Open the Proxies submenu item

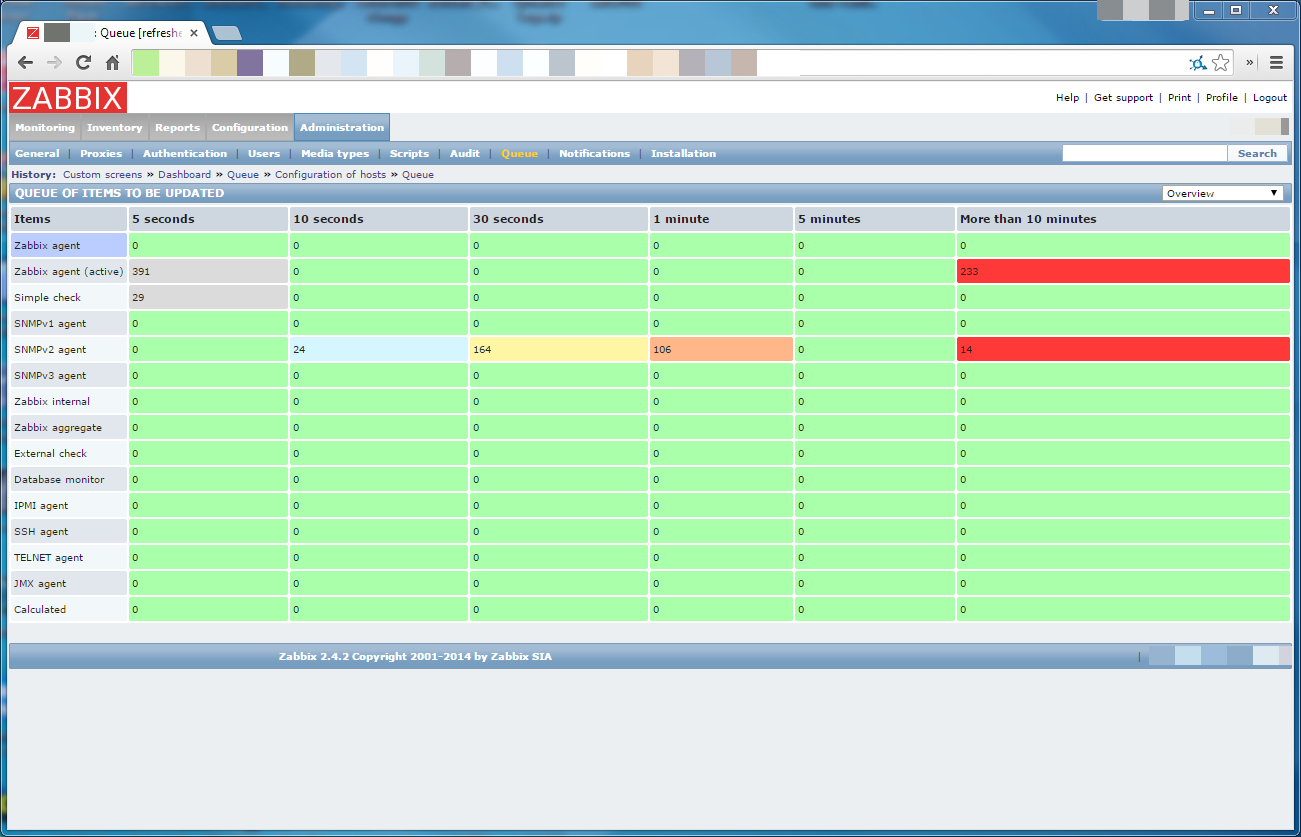coord(101,154)
